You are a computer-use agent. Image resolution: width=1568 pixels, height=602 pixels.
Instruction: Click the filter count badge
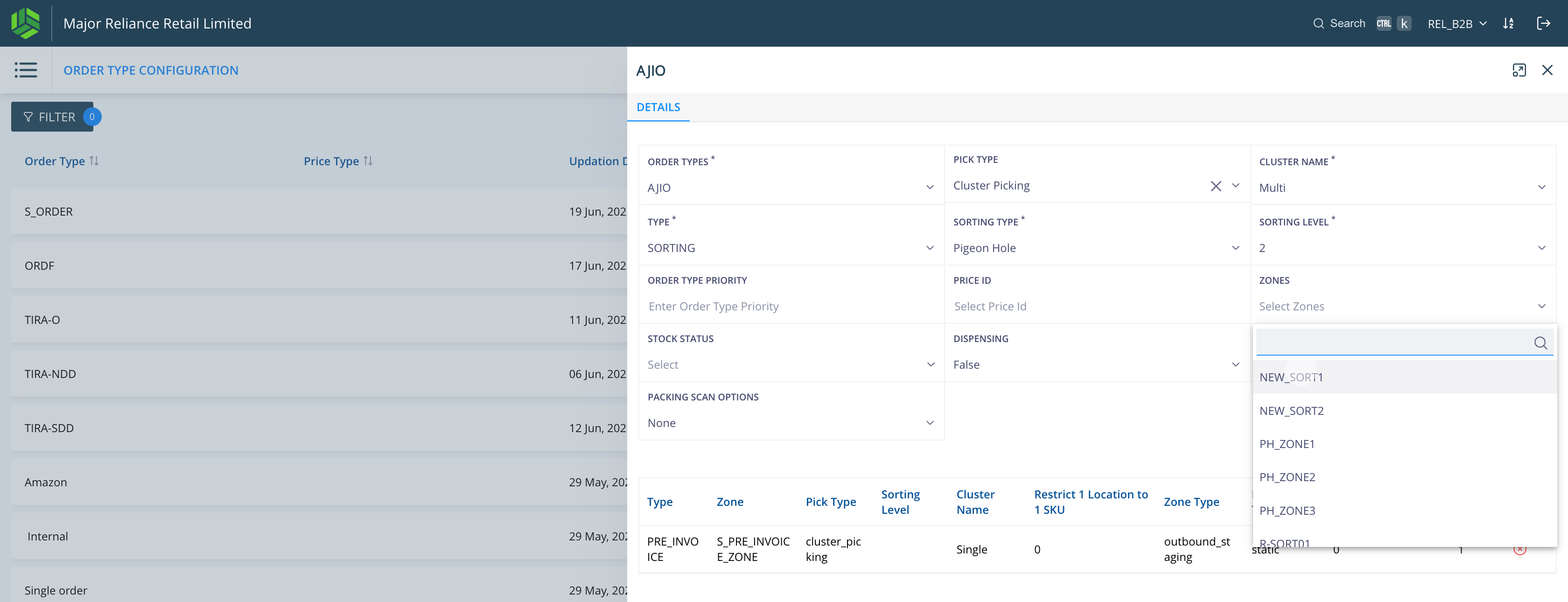coord(92,117)
